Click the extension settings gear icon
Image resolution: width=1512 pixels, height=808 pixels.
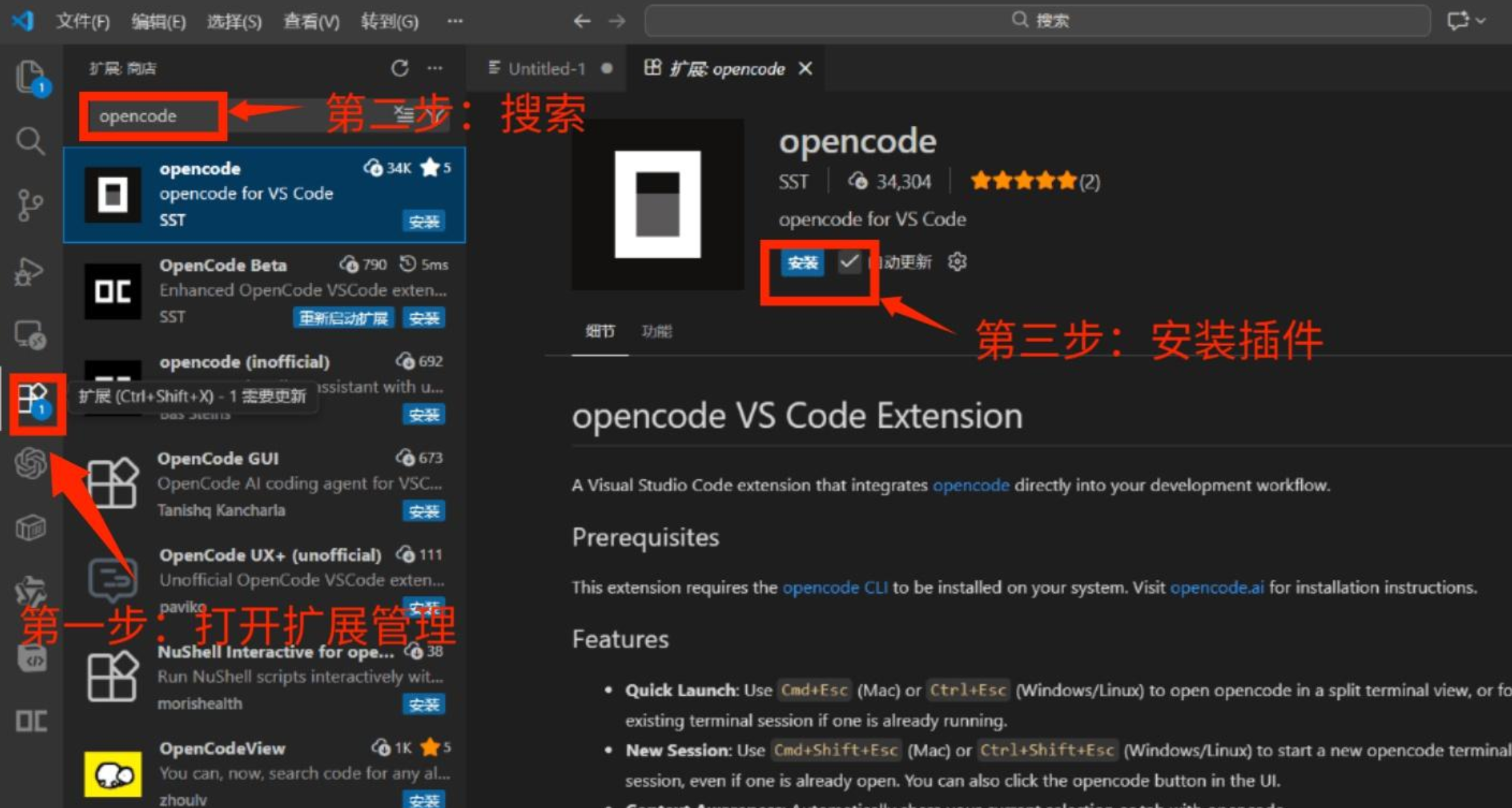957,262
